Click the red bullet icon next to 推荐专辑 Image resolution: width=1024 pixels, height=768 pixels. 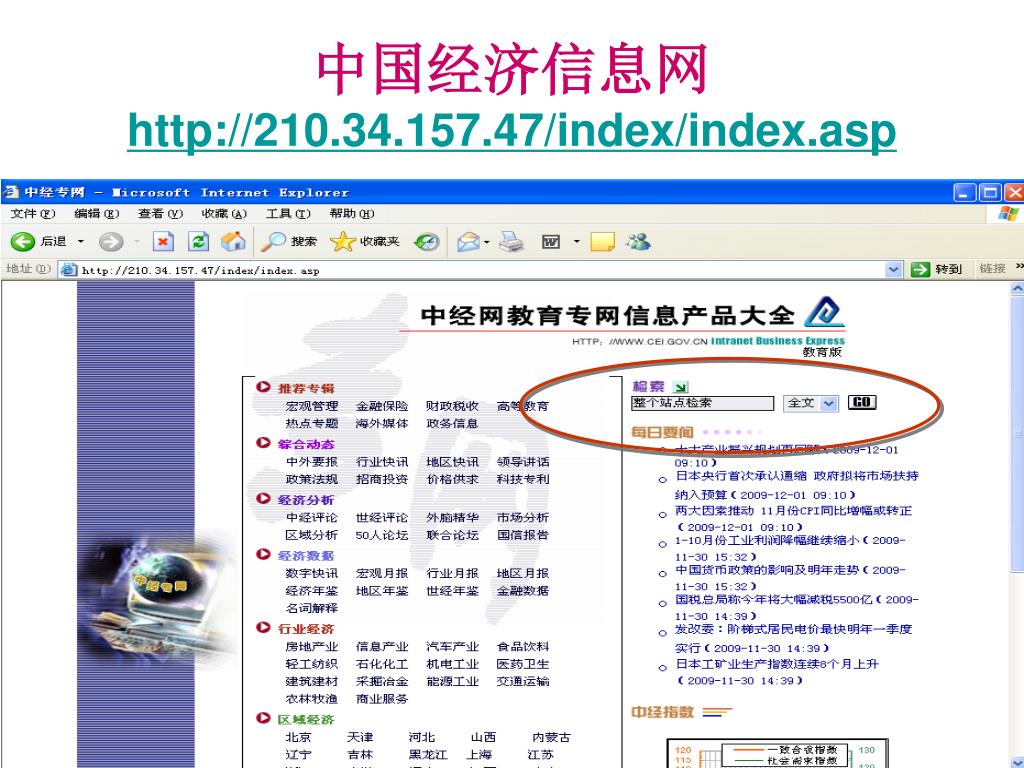263,387
